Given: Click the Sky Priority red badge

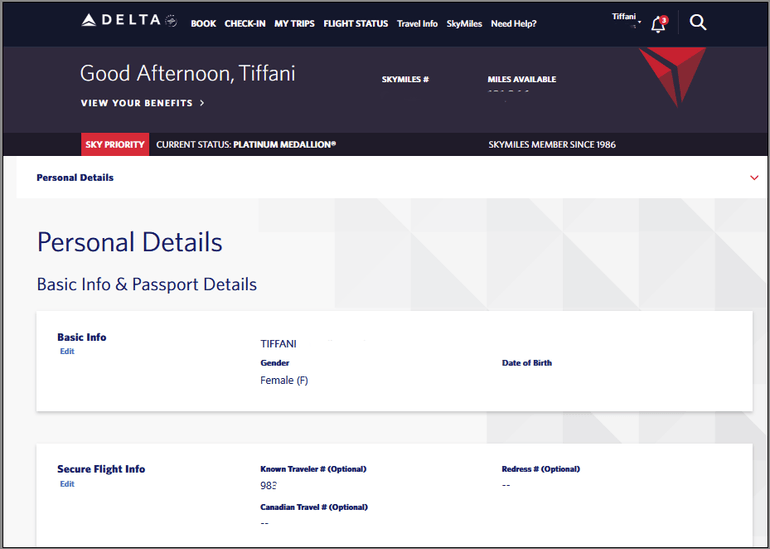Looking at the screenshot, I should (116, 144).
